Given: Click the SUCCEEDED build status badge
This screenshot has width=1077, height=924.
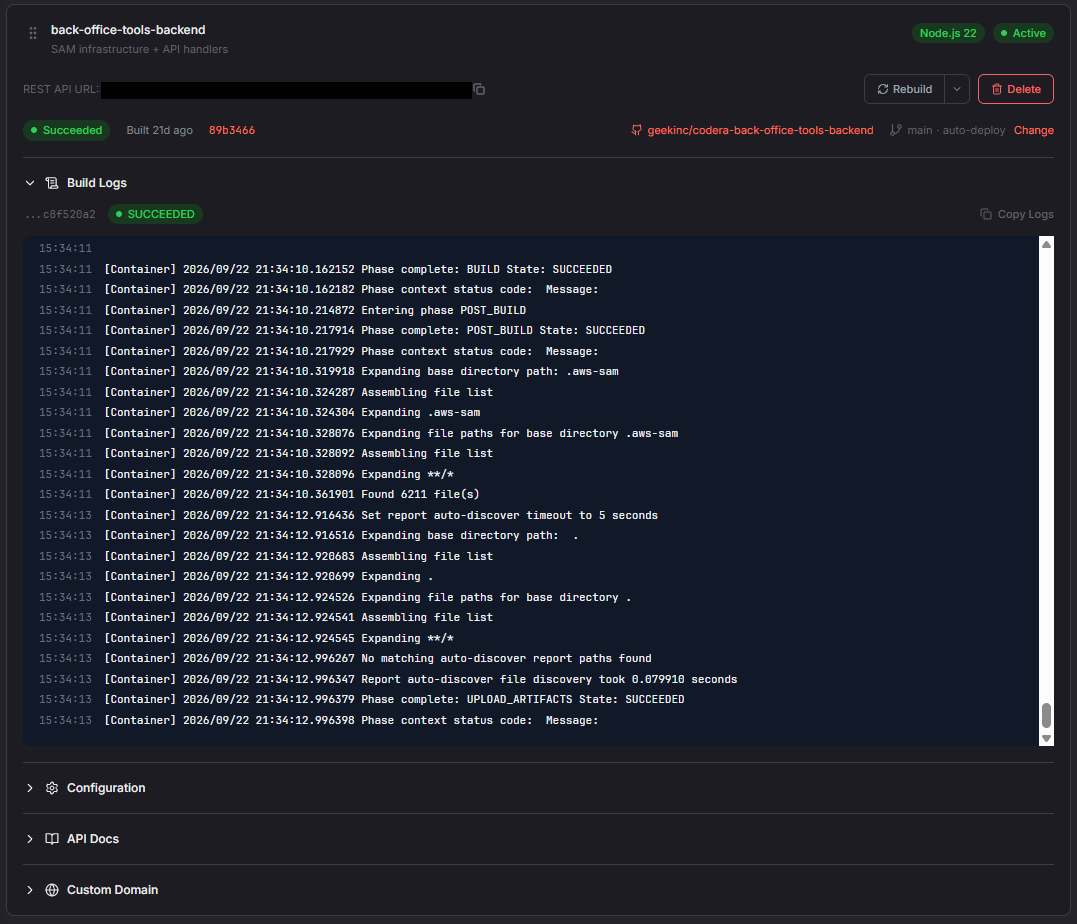Looking at the screenshot, I should coord(155,214).
